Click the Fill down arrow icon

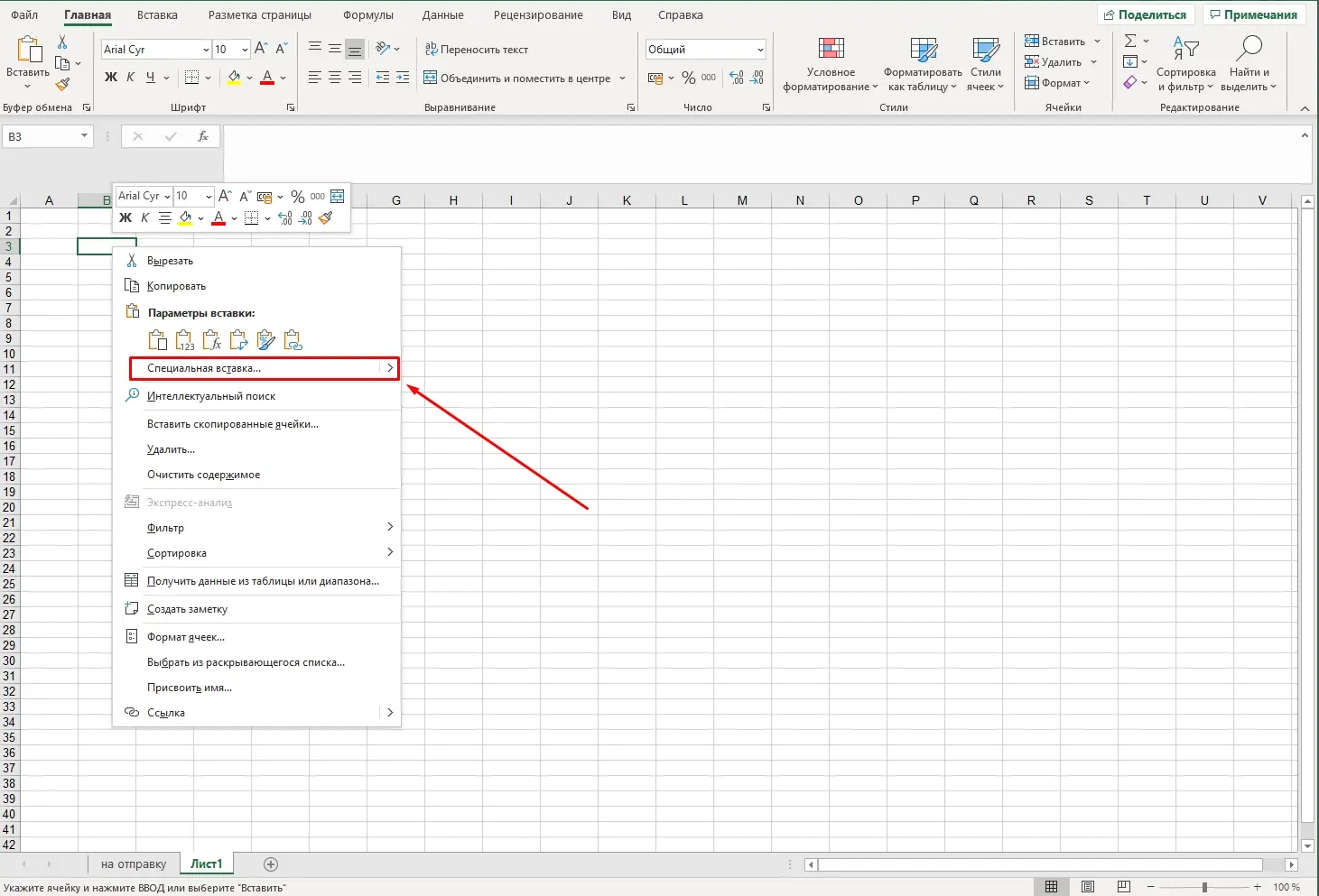click(x=1130, y=62)
